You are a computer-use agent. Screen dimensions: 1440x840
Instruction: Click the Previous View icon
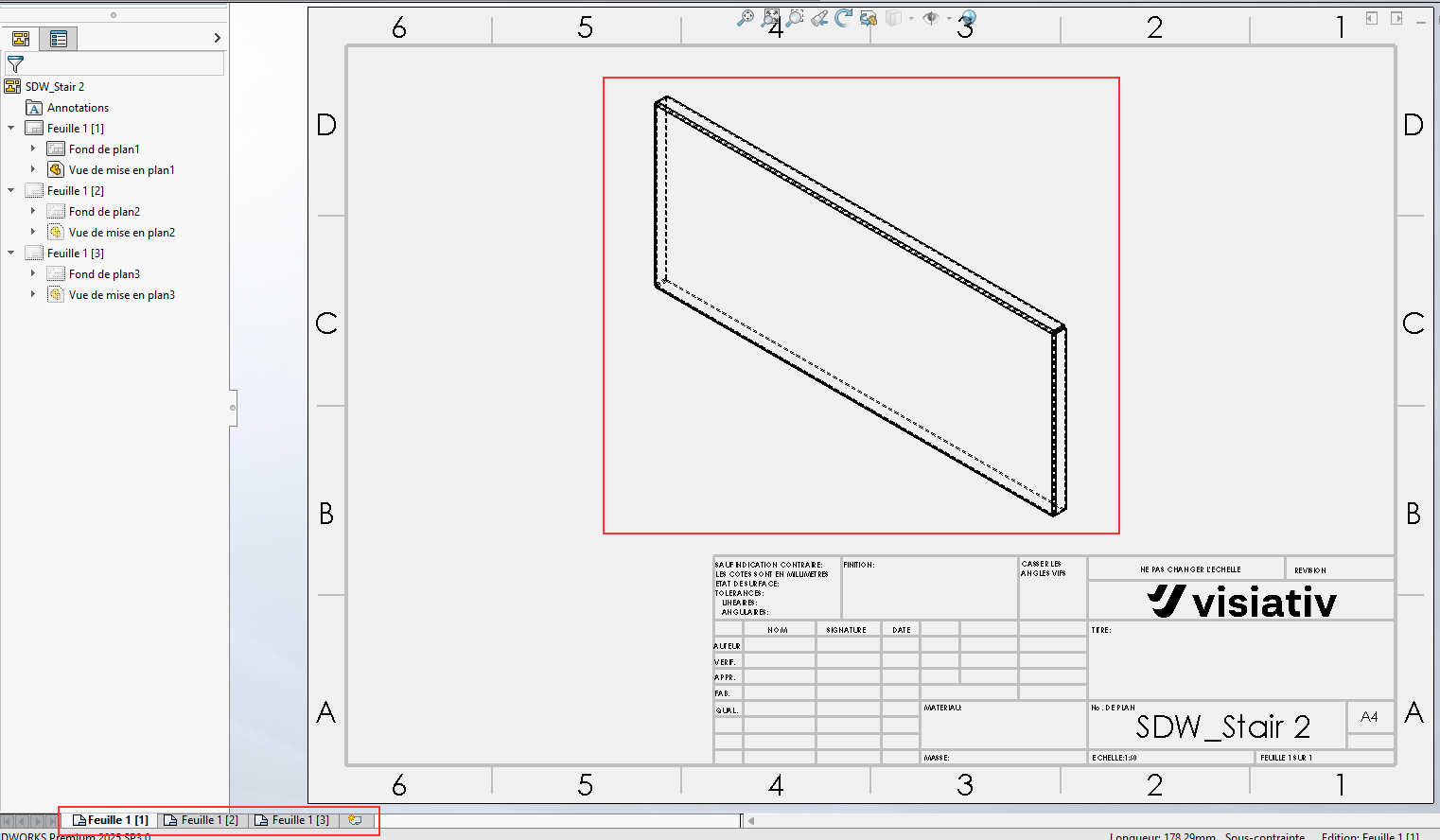click(819, 18)
